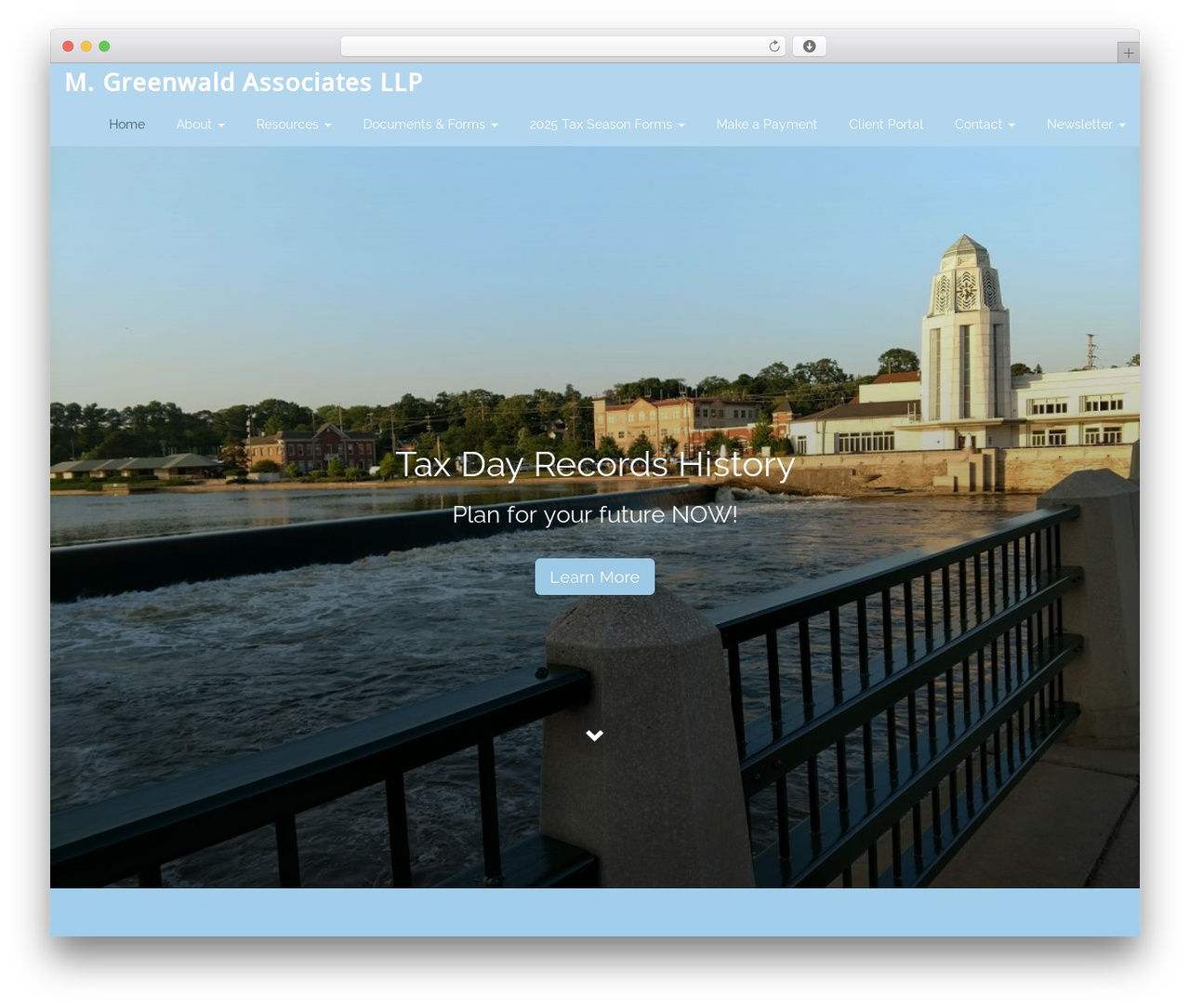The image size is (1190, 1008).
Task: Expand the Resources dropdown menu
Action: (294, 125)
